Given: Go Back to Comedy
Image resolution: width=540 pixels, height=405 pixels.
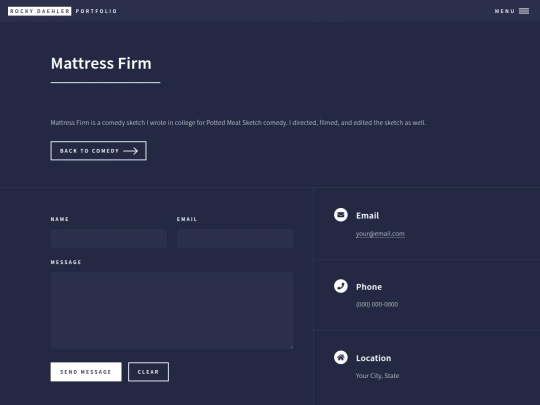Looking at the screenshot, I should [98, 151].
